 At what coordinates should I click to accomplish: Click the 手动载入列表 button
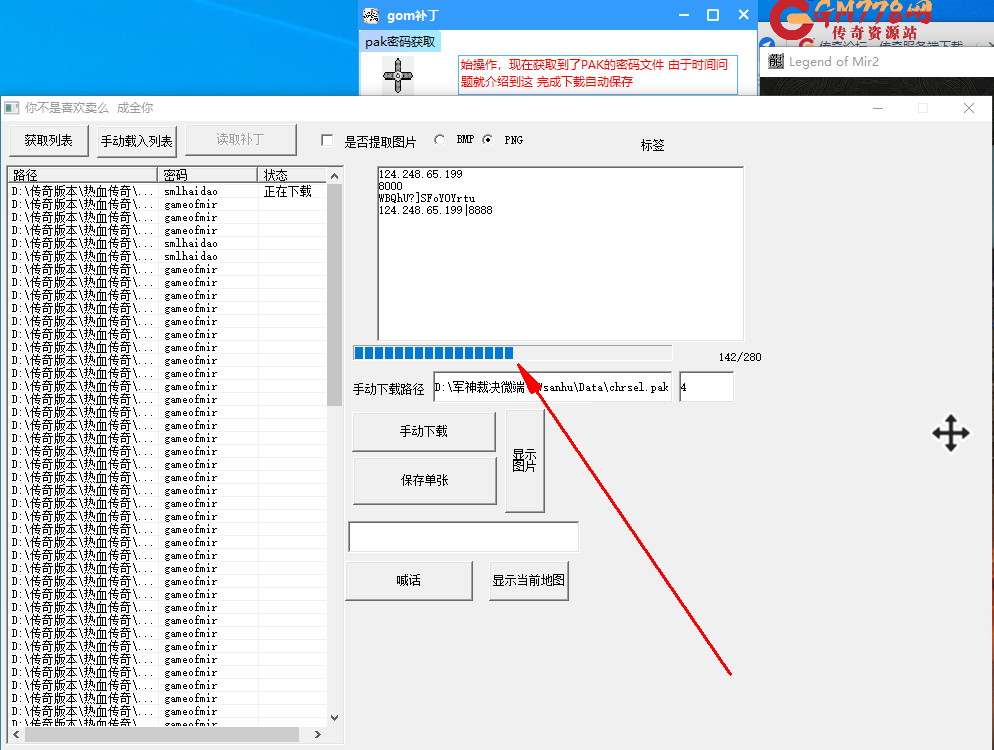137,141
